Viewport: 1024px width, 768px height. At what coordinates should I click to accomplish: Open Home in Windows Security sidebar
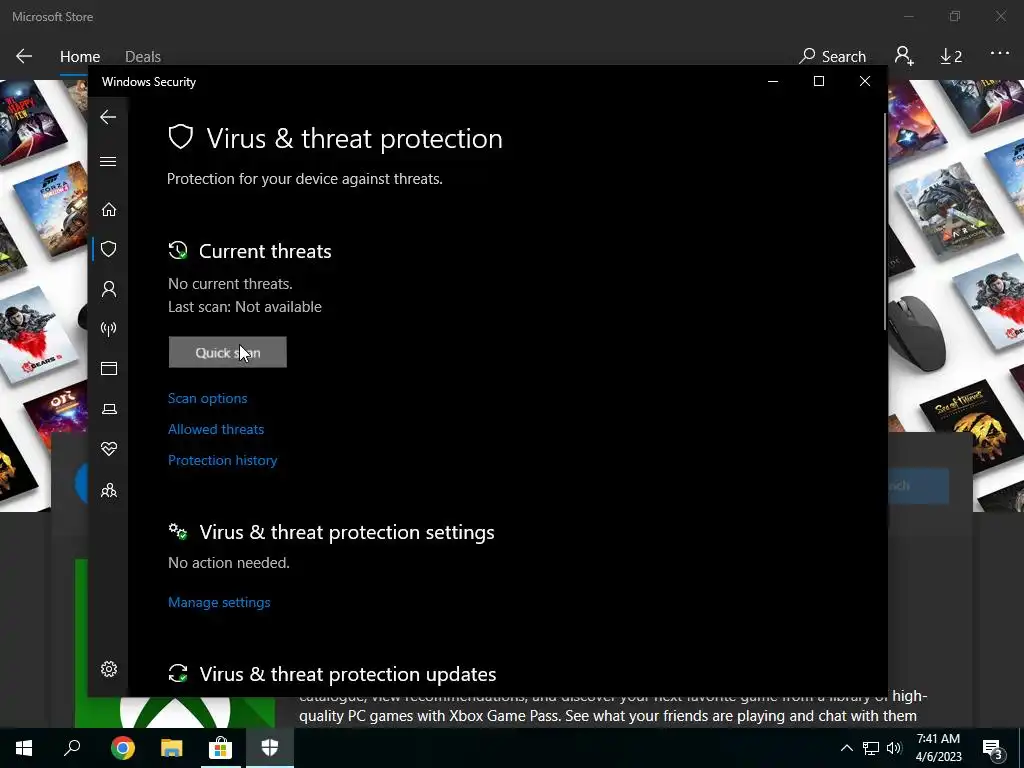tap(108, 210)
